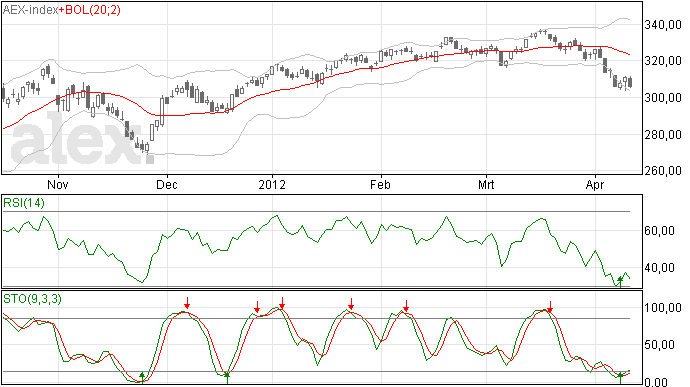Image resolution: width=690 pixels, height=387 pixels.
Task: Click the STO(9,3,3) panel label
Action: click(33, 299)
